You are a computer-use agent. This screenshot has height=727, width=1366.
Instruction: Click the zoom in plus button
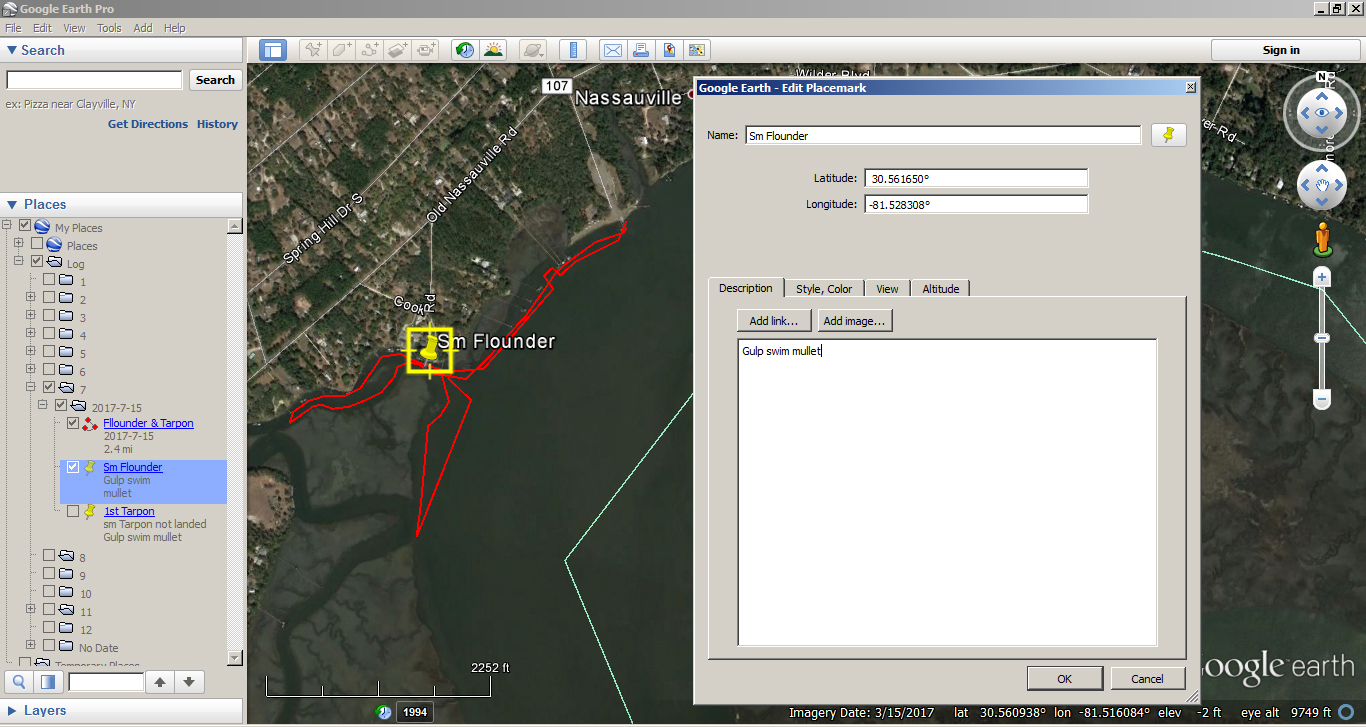pos(1322,277)
